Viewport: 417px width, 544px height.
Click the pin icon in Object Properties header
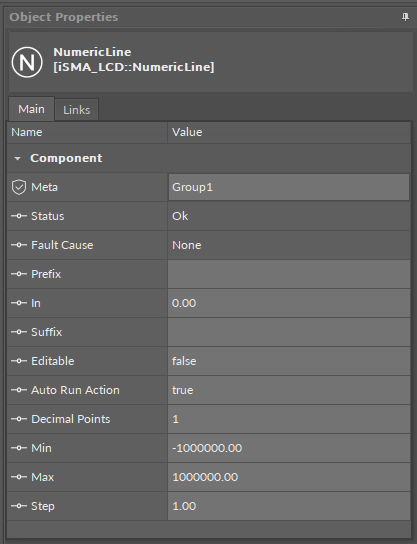click(405, 17)
